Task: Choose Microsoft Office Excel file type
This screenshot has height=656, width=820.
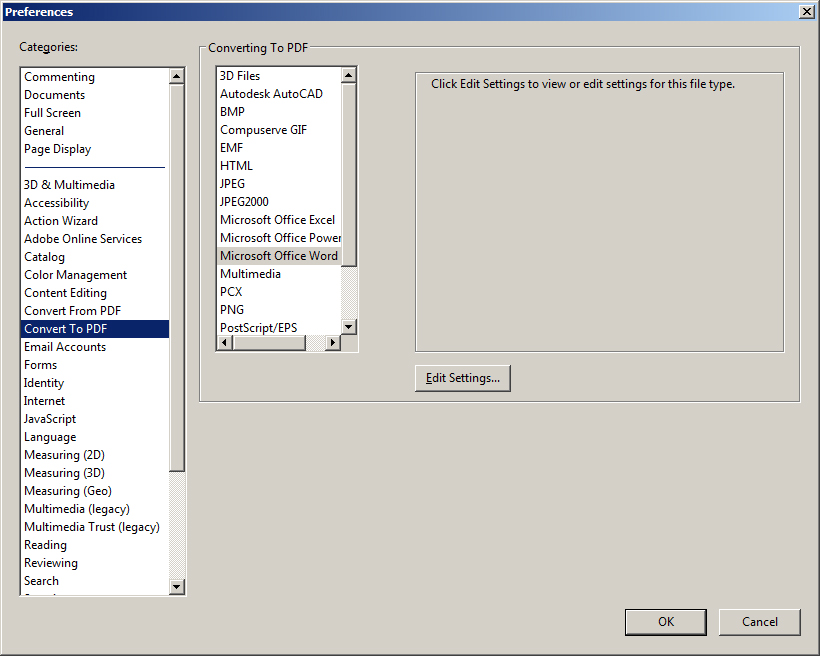Action: pyautogui.click(x=277, y=220)
